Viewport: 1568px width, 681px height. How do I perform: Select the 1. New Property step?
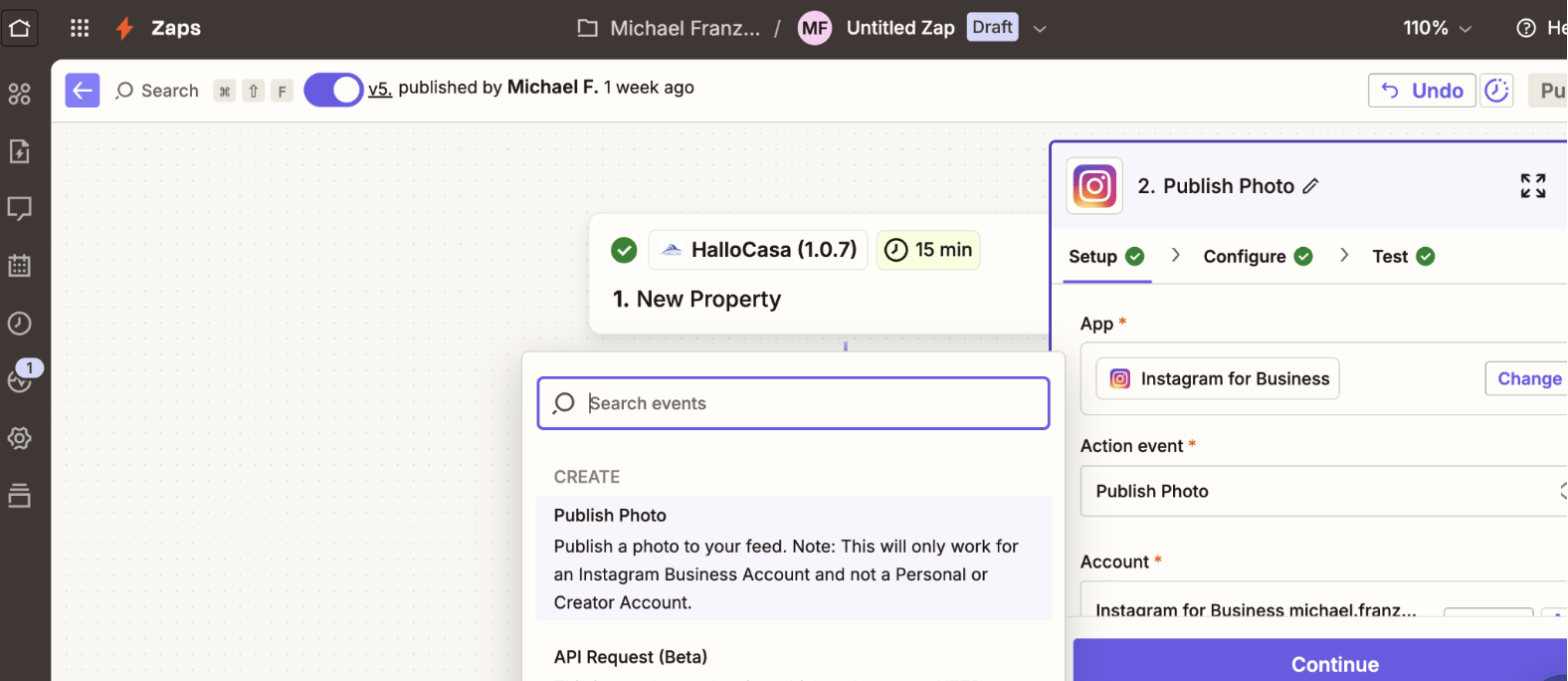pyautogui.click(x=696, y=299)
